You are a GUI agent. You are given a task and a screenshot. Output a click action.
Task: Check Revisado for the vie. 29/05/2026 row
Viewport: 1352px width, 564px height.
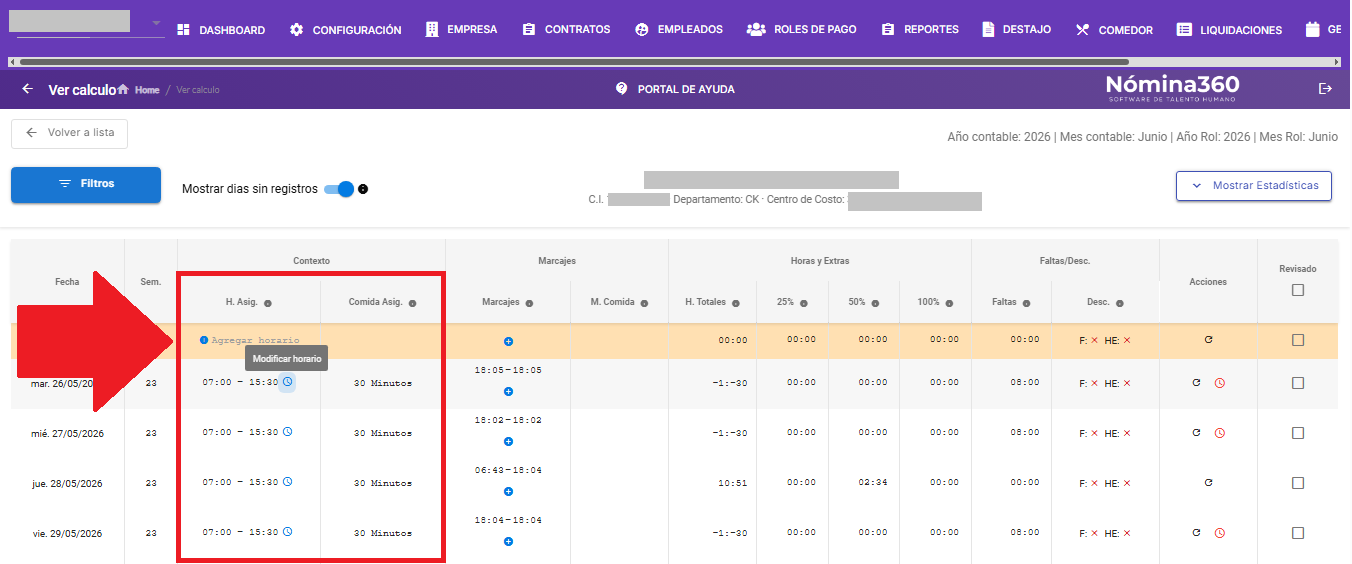click(1298, 533)
